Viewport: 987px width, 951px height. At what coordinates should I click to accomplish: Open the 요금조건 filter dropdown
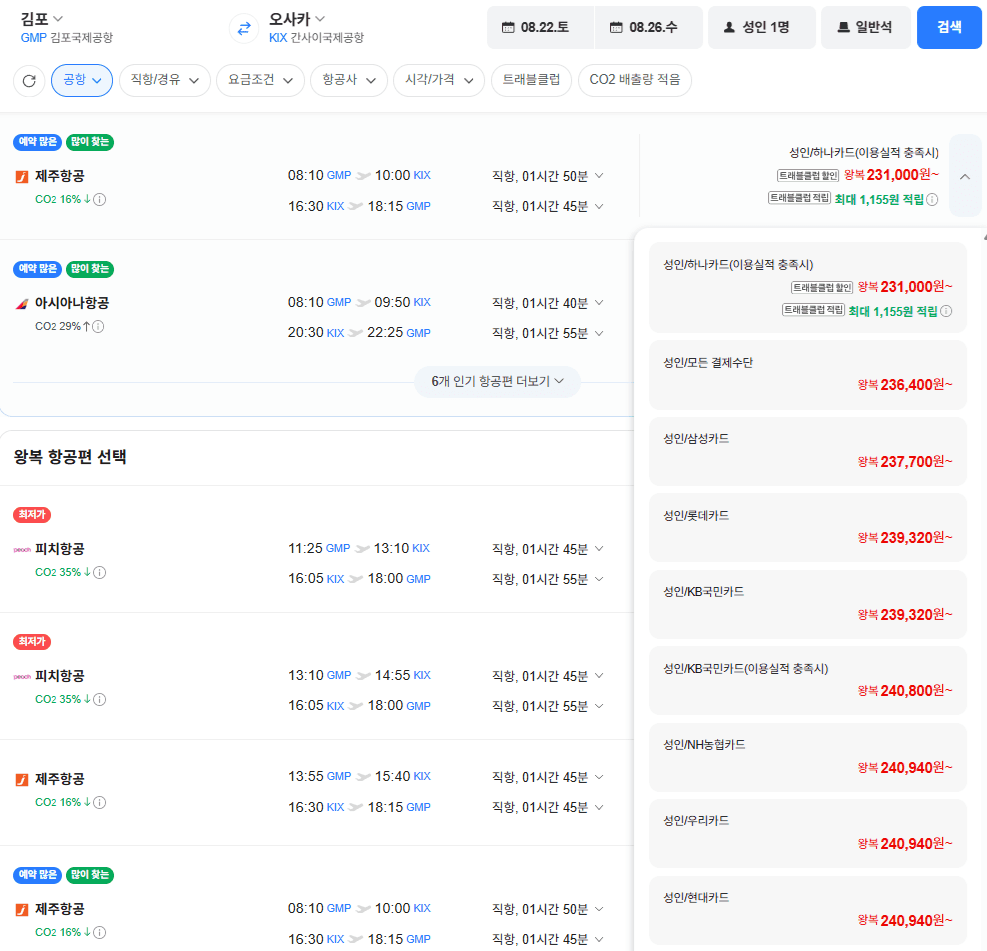click(260, 80)
